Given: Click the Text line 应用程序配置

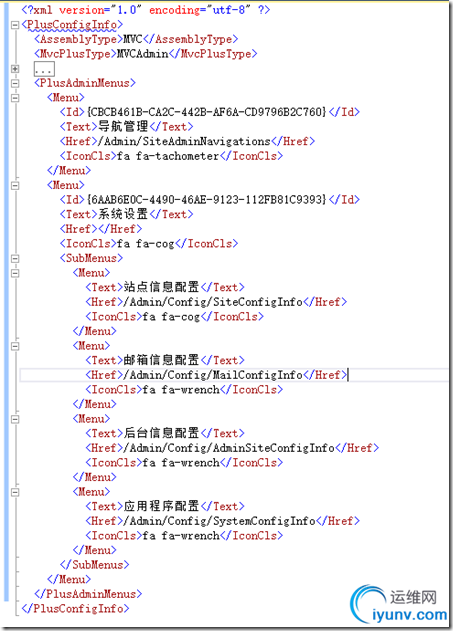Looking at the screenshot, I should point(165,506).
